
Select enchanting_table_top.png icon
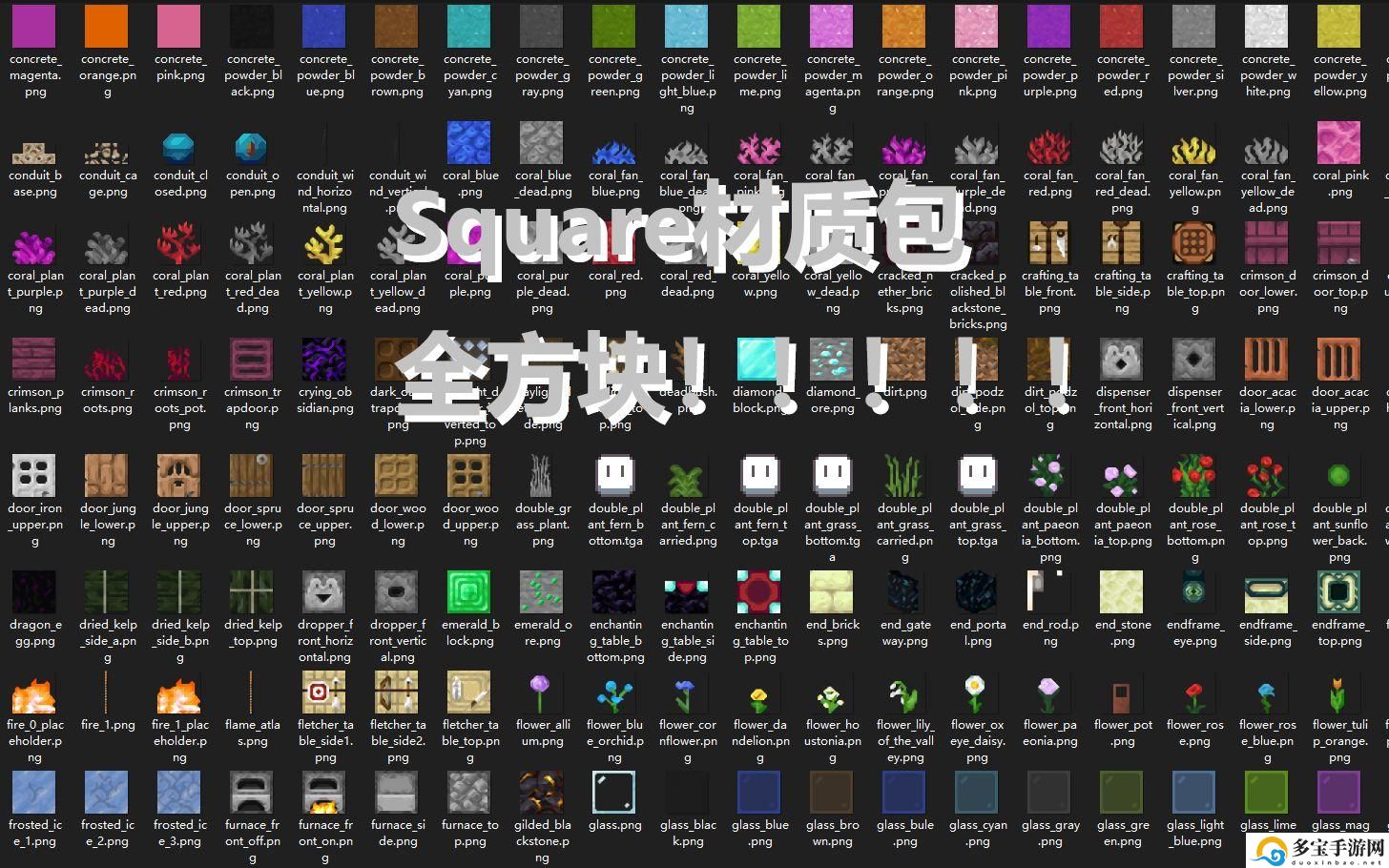click(759, 591)
